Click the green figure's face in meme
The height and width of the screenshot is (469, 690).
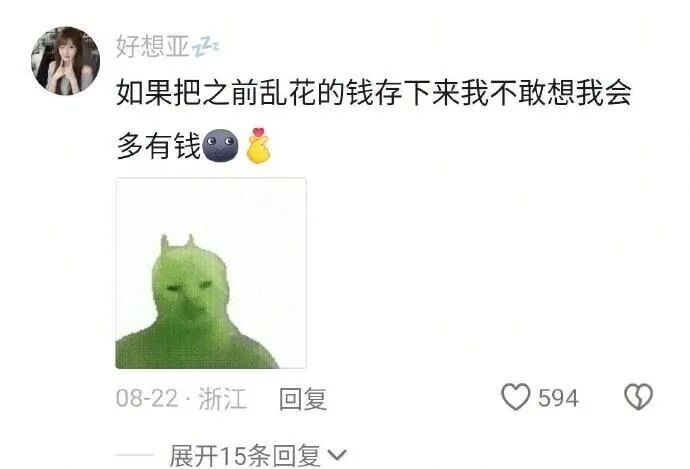click(190, 290)
